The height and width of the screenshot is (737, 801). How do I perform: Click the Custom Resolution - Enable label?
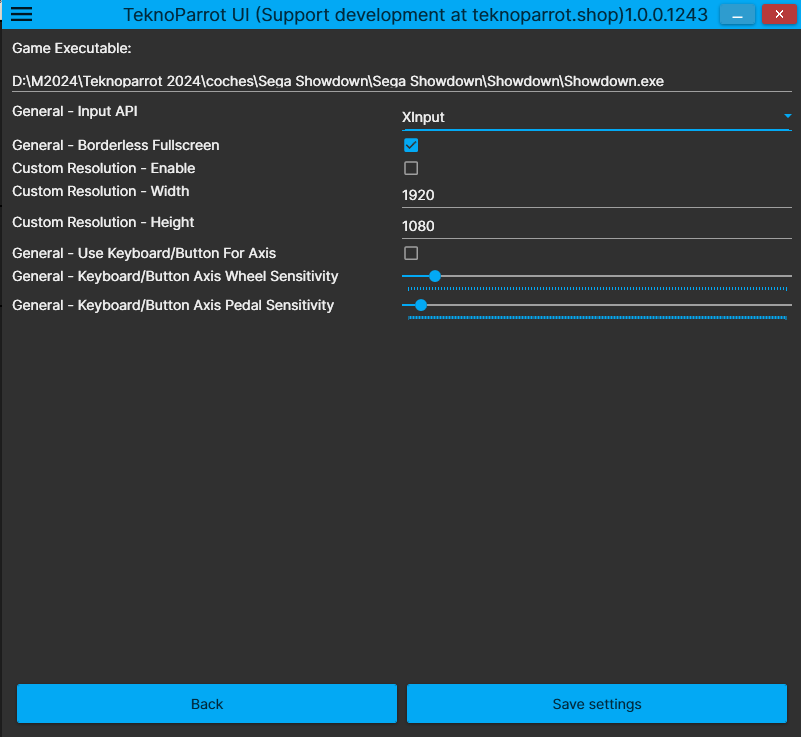(104, 168)
